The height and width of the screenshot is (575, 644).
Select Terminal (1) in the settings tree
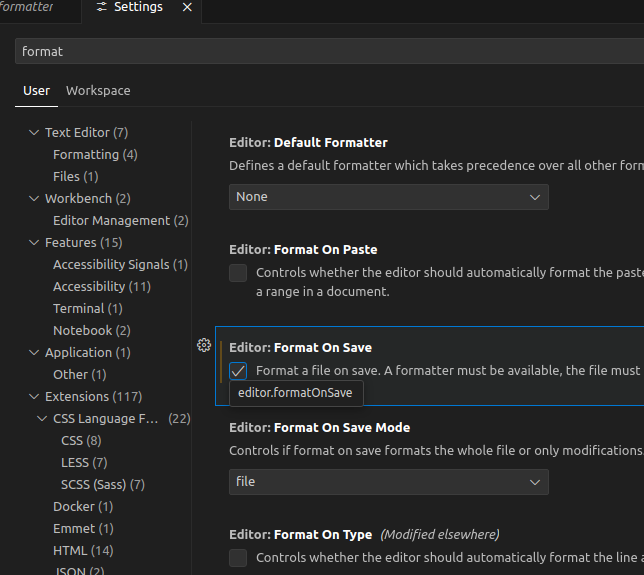(x=88, y=309)
